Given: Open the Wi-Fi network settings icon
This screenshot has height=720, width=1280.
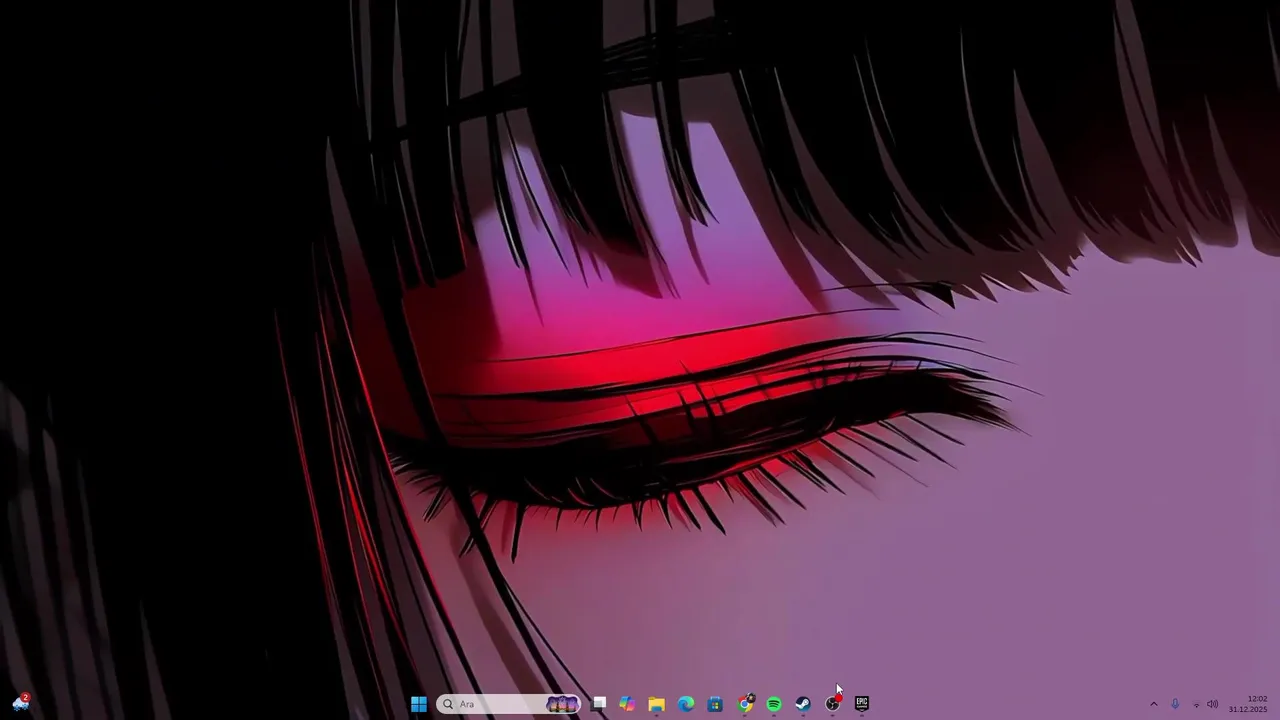Looking at the screenshot, I should pyautogui.click(x=1196, y=704).
